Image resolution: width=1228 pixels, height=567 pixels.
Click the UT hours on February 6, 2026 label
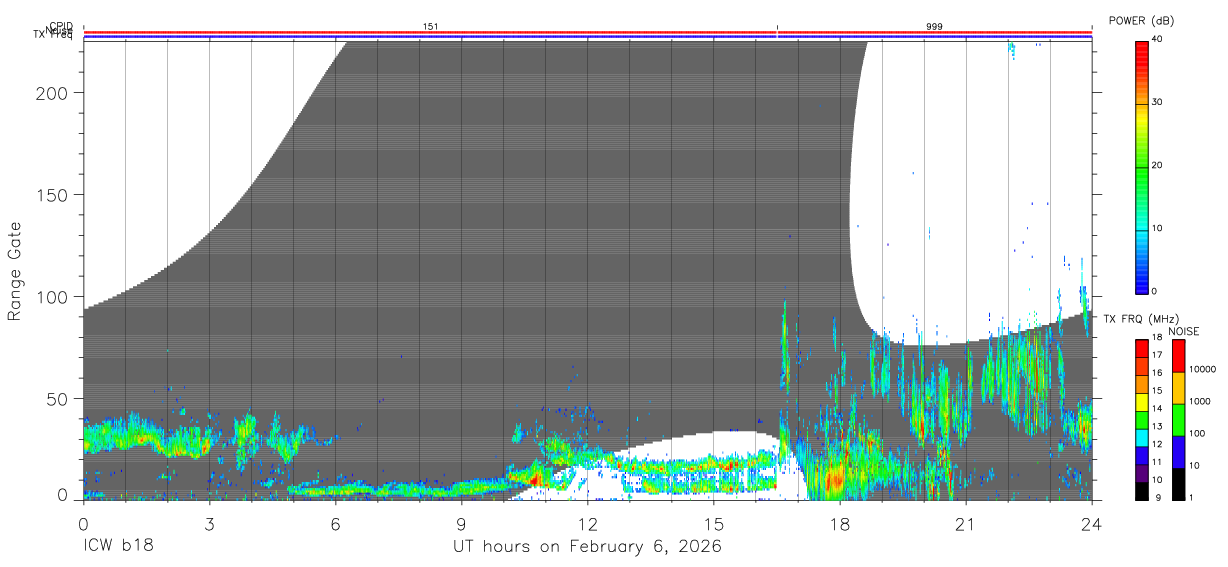[587, 547]
